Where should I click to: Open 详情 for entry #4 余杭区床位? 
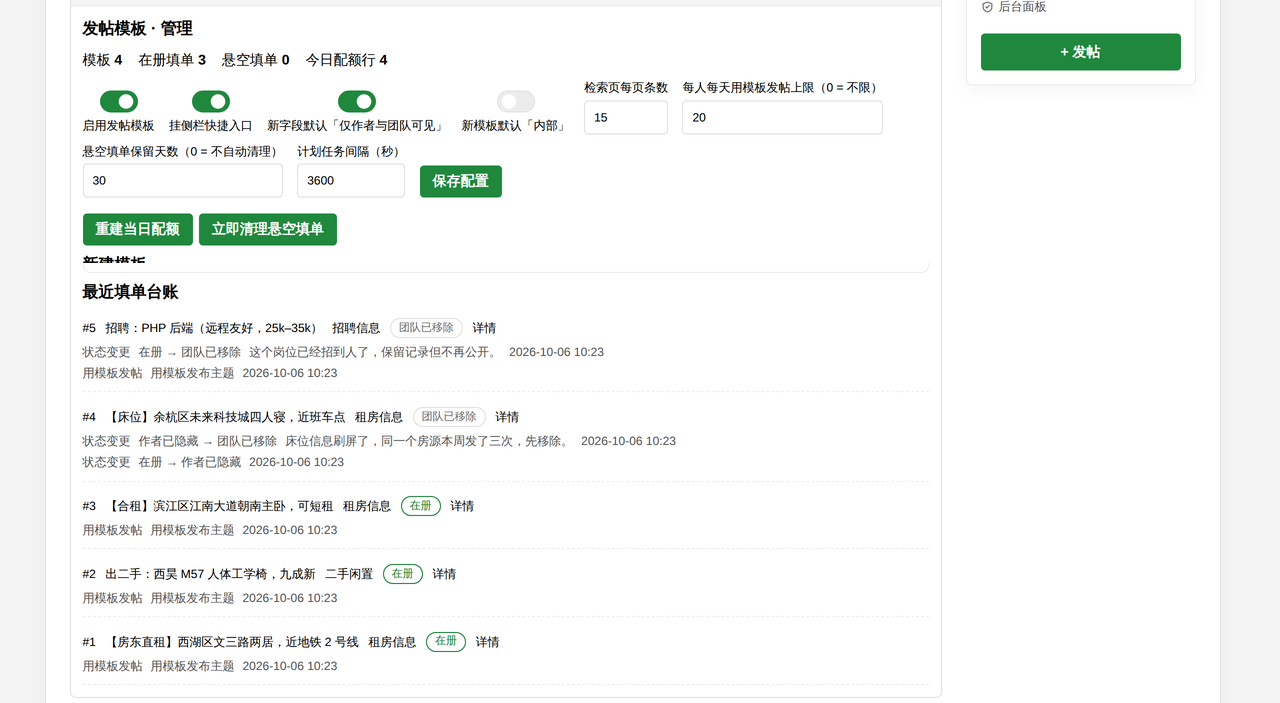click(507, 417)
